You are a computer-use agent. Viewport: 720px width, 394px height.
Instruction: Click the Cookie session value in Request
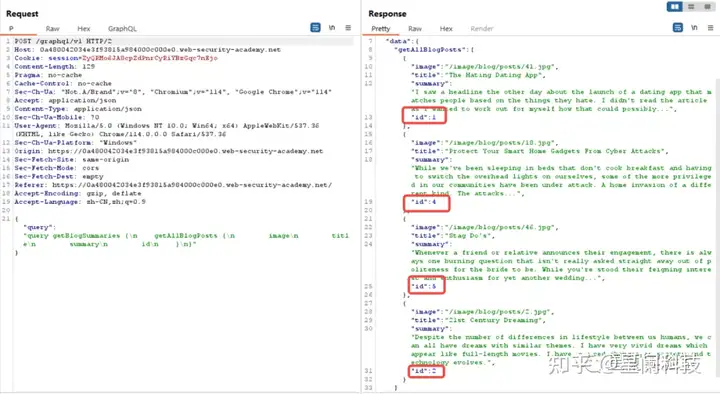click(150, 58)
